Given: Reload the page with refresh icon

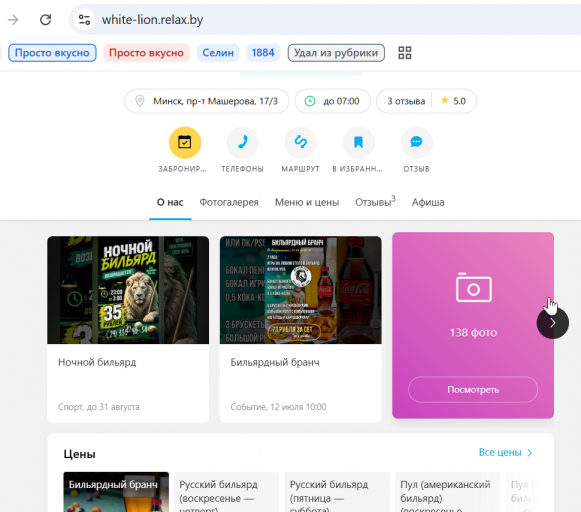Looking at the screenshot, I should coord(46,20).
